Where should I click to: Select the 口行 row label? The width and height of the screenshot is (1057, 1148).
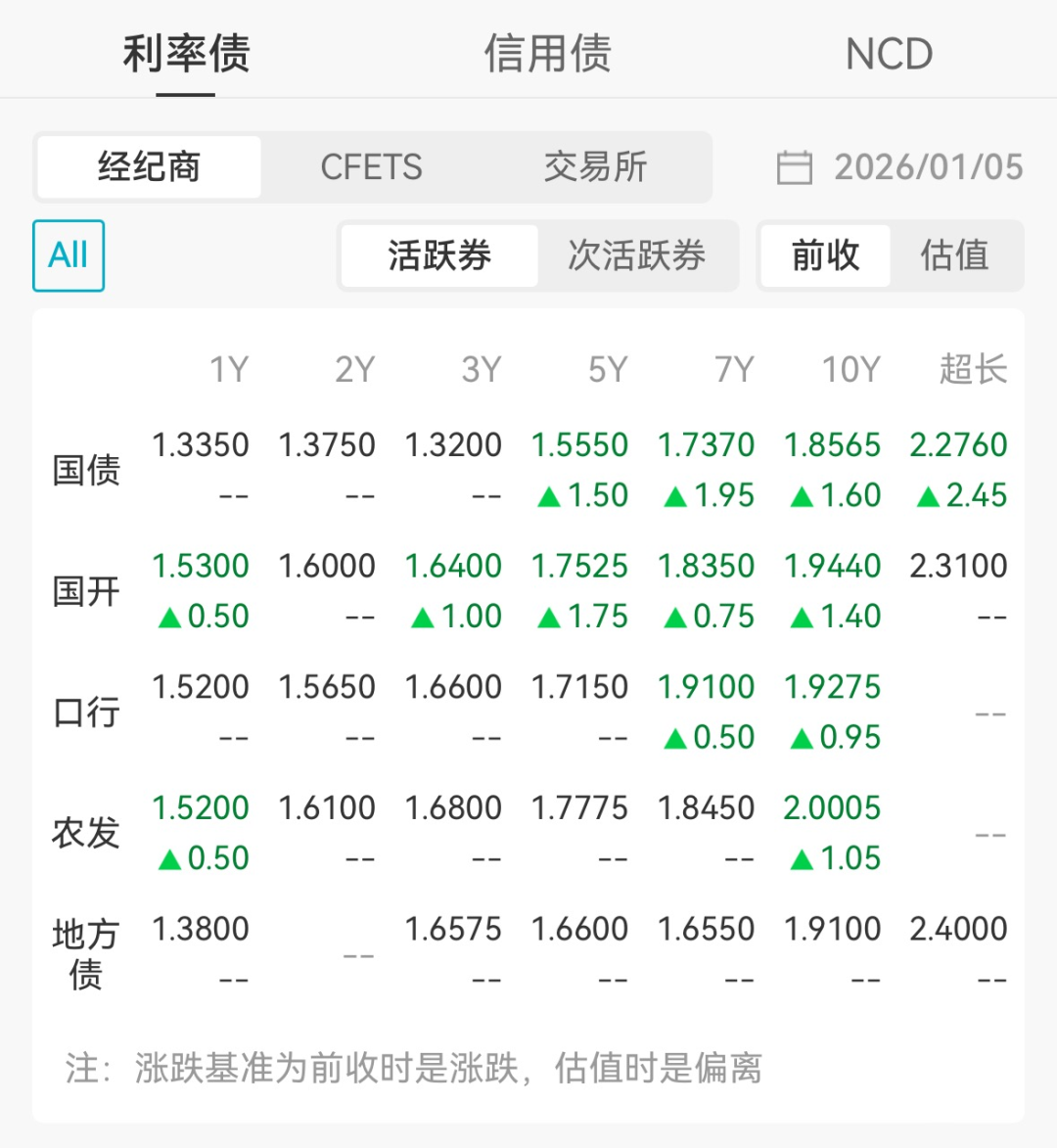(86, 712)
